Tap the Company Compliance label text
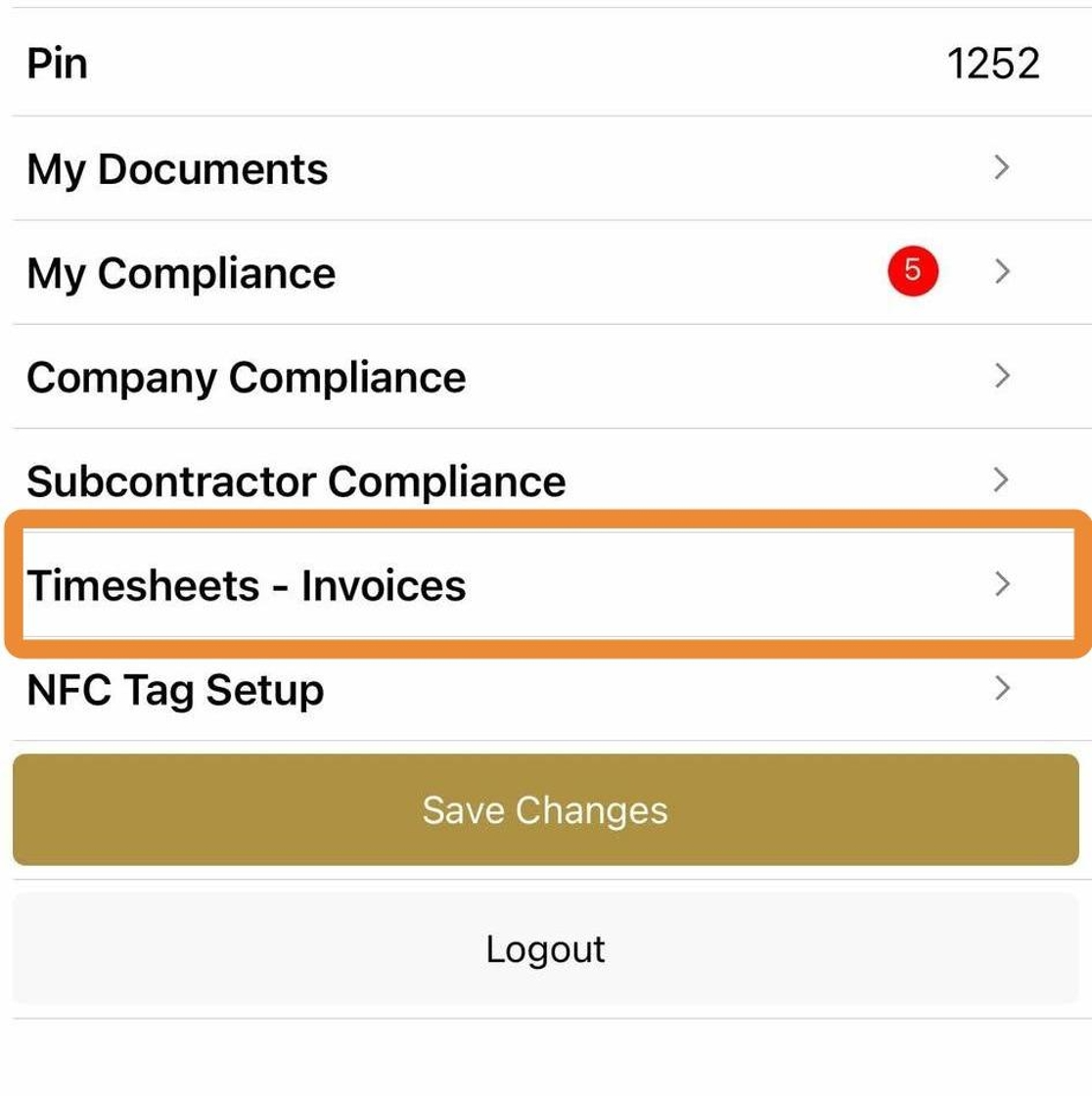This screenshot has width=1092, height=1096. coord(246,378)
